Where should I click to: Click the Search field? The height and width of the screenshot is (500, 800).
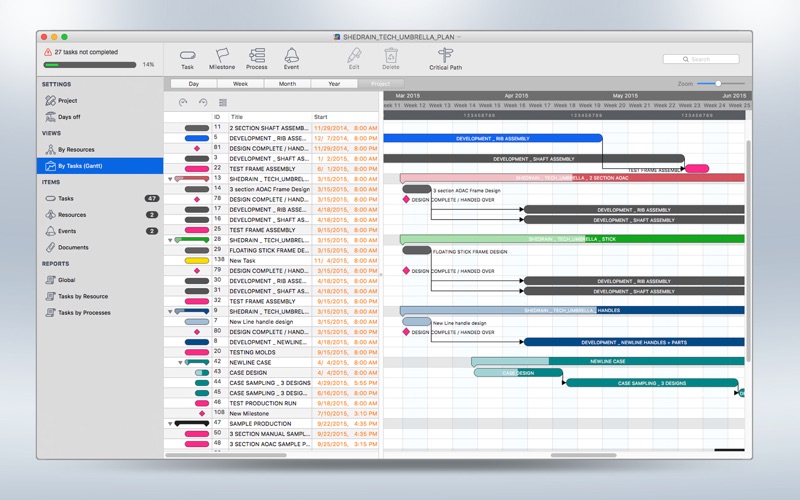701,59
